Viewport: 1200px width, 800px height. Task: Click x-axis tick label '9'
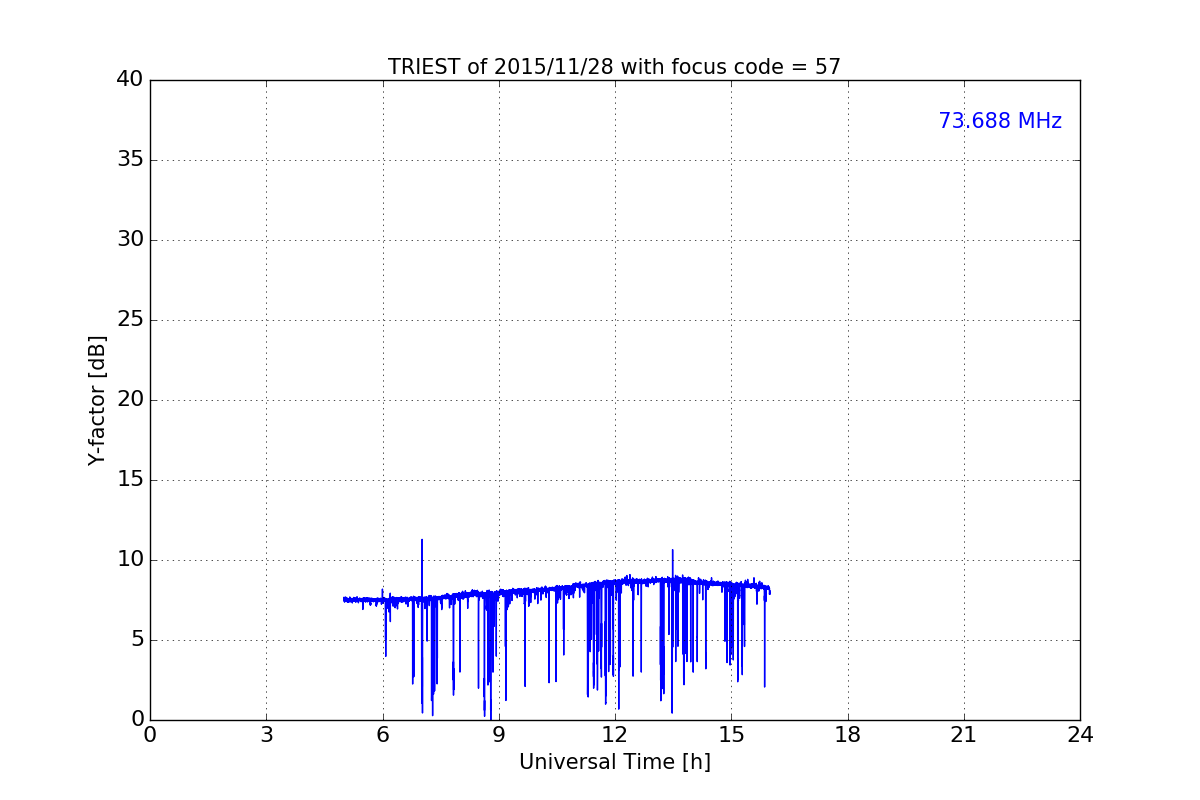(x=499, y=735)
